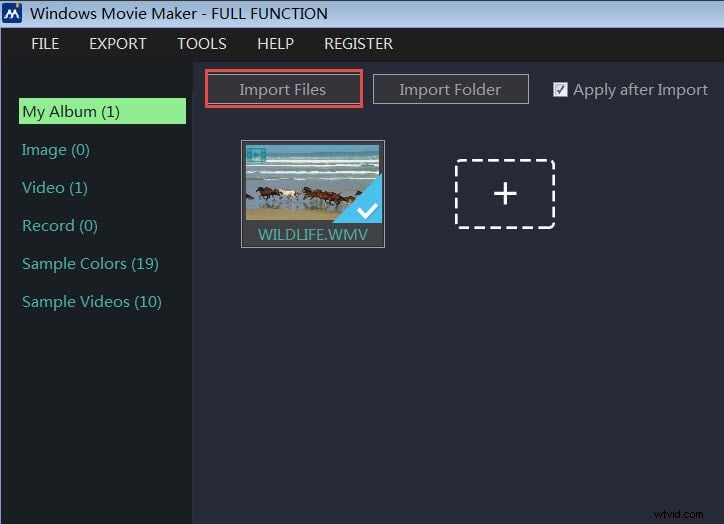Browse Sample Colors (19)
The width and height of the screenshot is (724, 524).
90,264
